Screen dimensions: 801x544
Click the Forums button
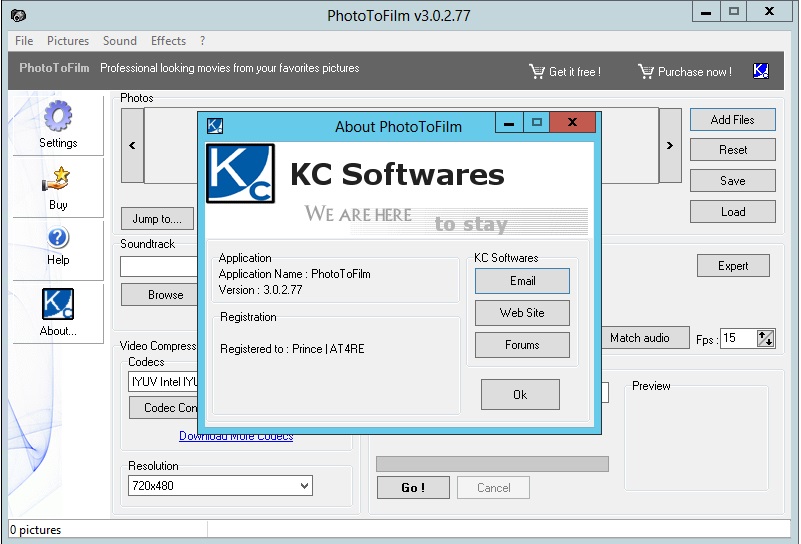(x=522, y=345)
